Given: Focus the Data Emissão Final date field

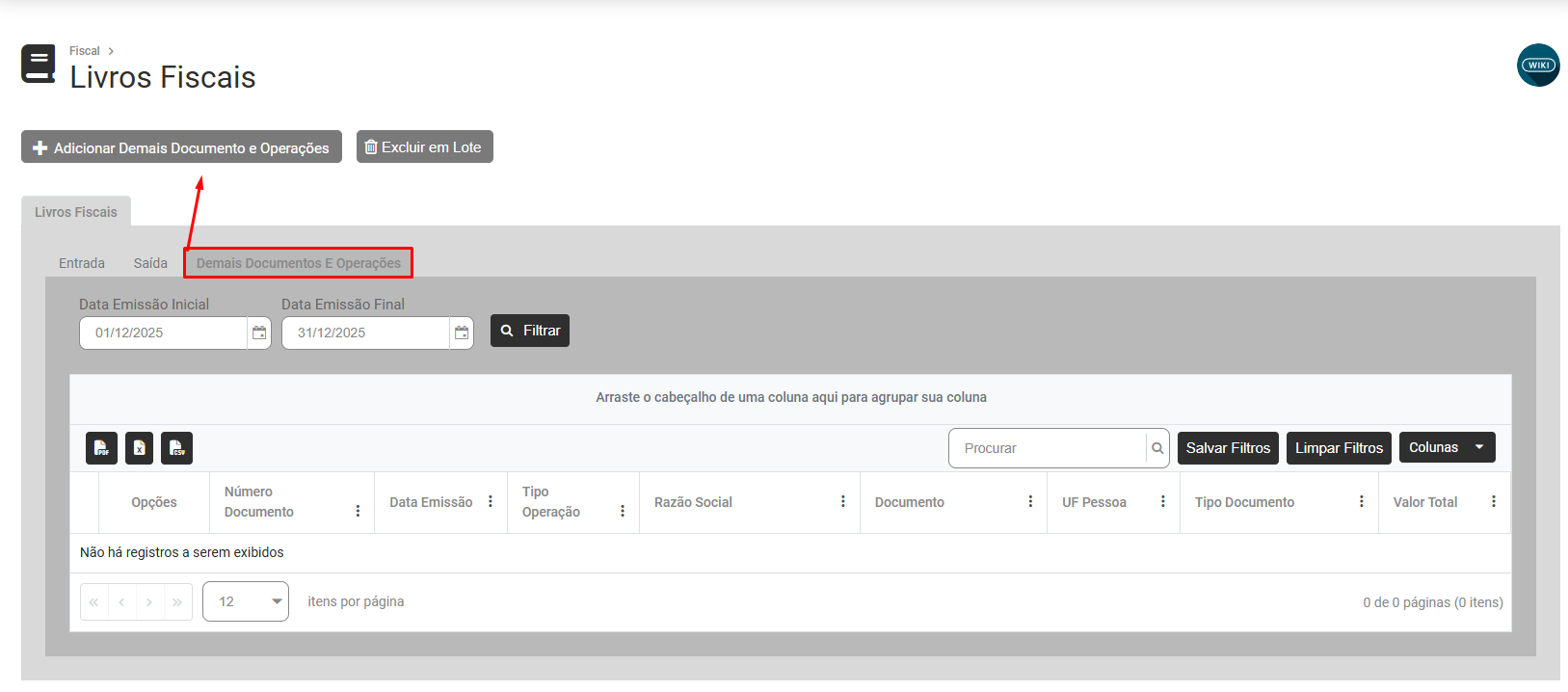Looking at the screenshot, I should (x=365, y=333).
